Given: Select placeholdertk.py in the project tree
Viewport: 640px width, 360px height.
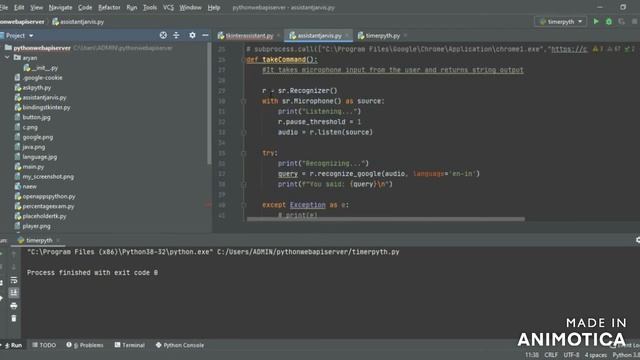Looking at the screenshot, I should (44, 216).
